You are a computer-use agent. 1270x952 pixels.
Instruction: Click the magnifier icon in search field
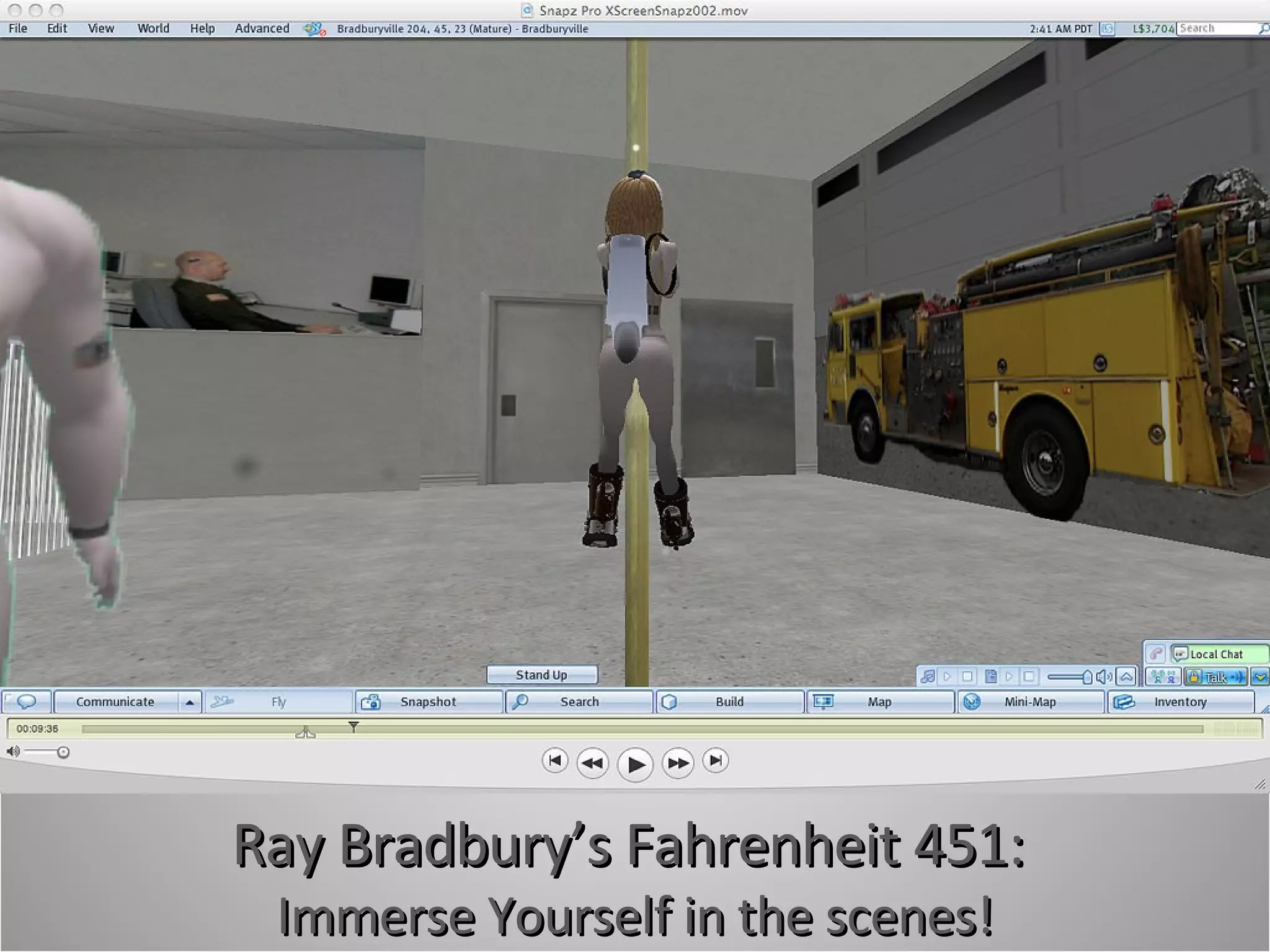pos(1264,29)
